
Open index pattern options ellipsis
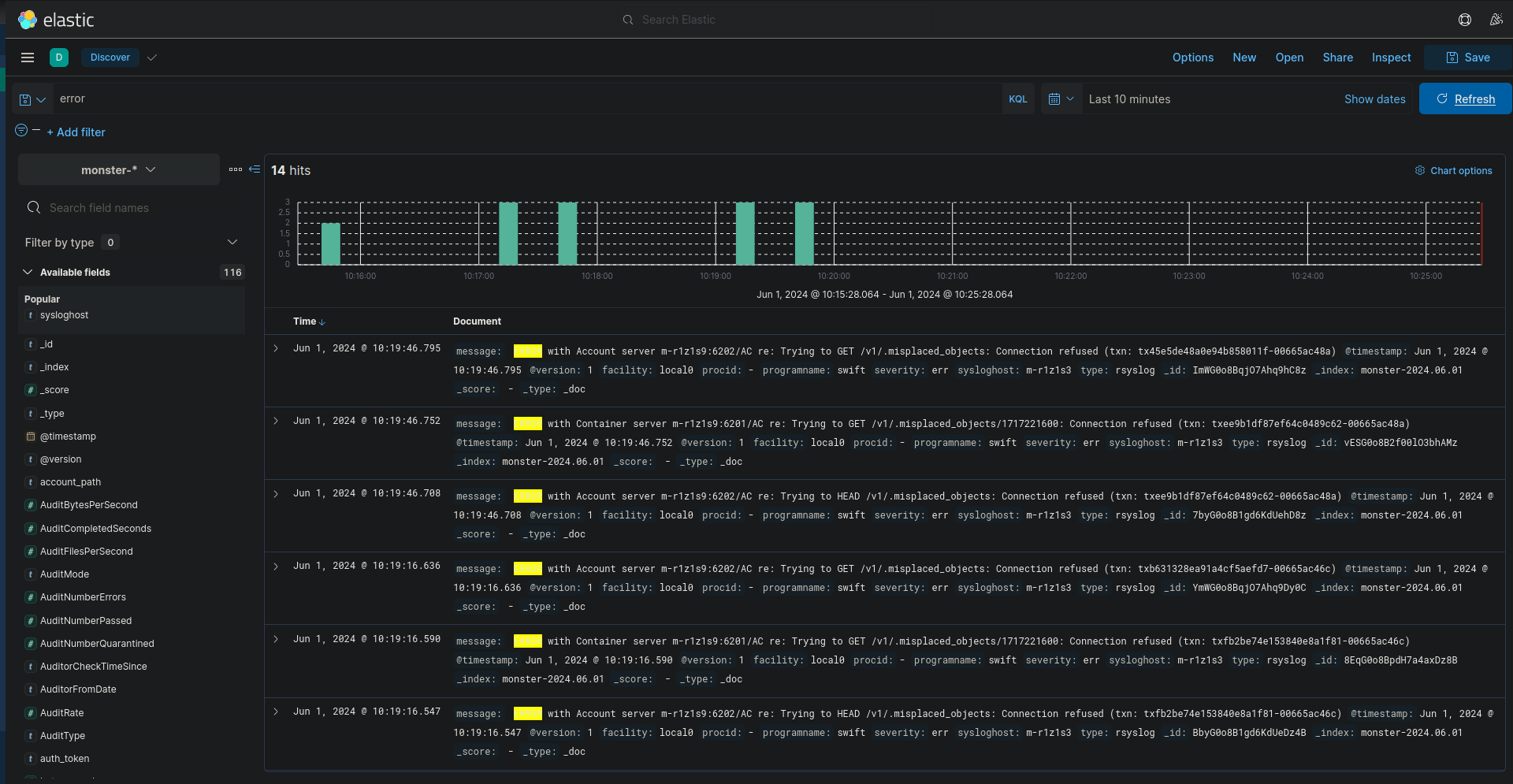(236, 169)
